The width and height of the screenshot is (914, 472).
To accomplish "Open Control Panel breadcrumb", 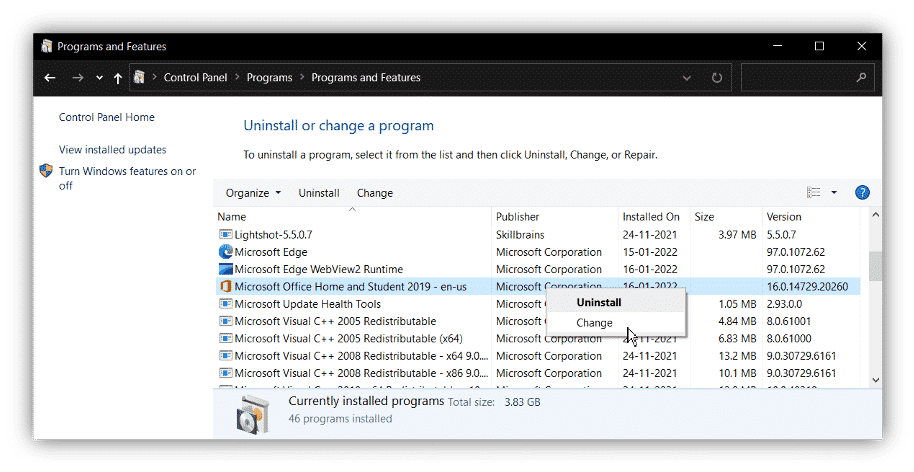I will pos(195,78).
